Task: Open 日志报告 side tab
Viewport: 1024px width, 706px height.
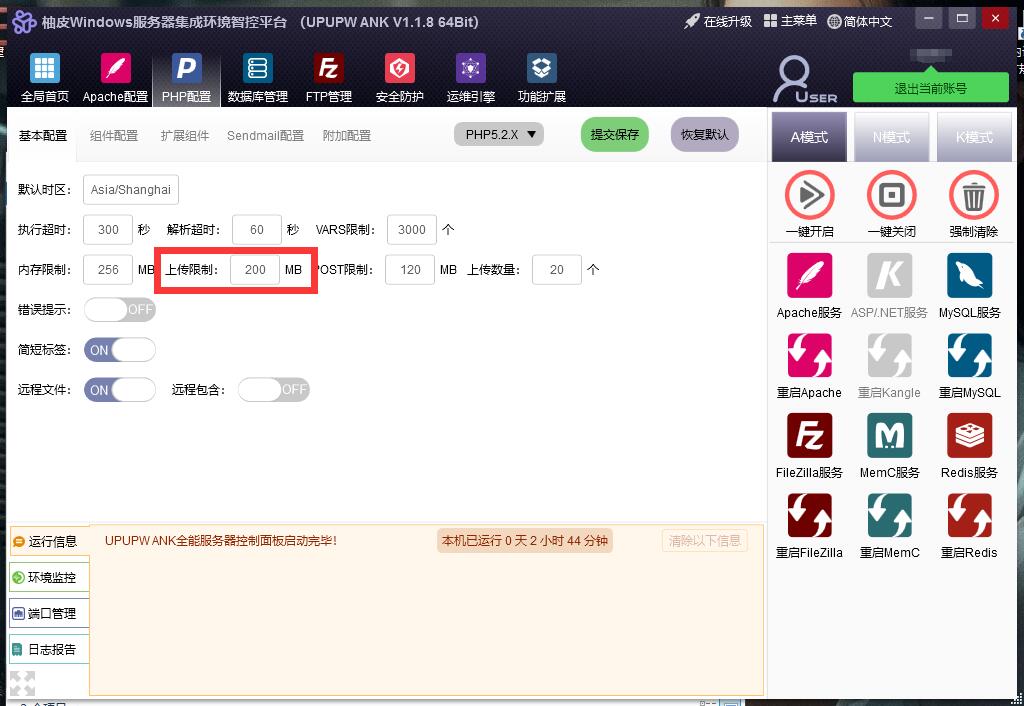Action: 48,649
